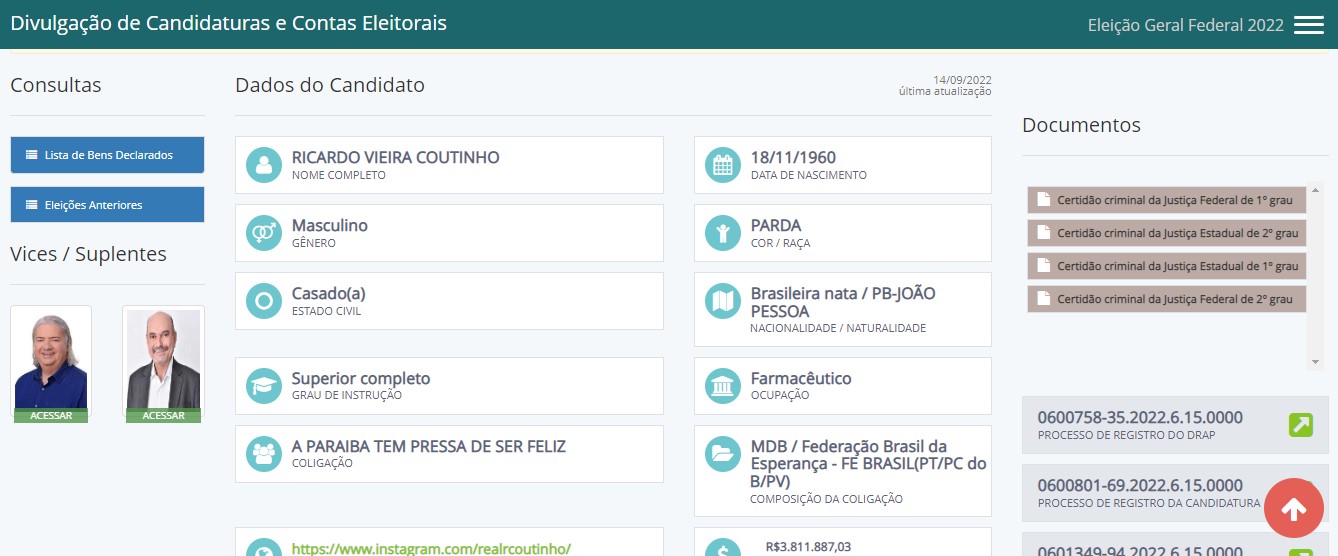
Task: Click the group icon beside coalition name
Action: tap(264, 454)
